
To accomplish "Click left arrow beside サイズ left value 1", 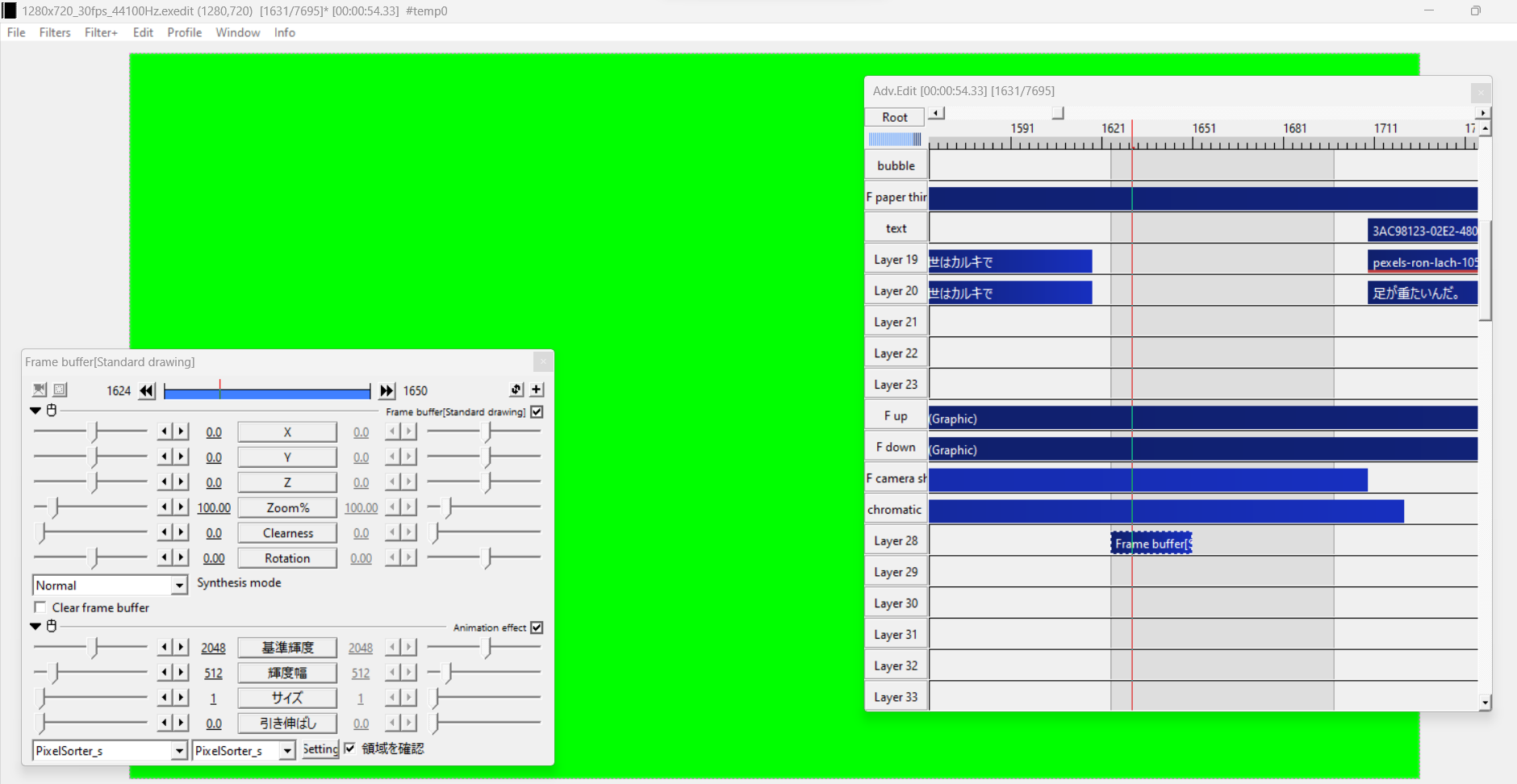I will click(165, 697).
